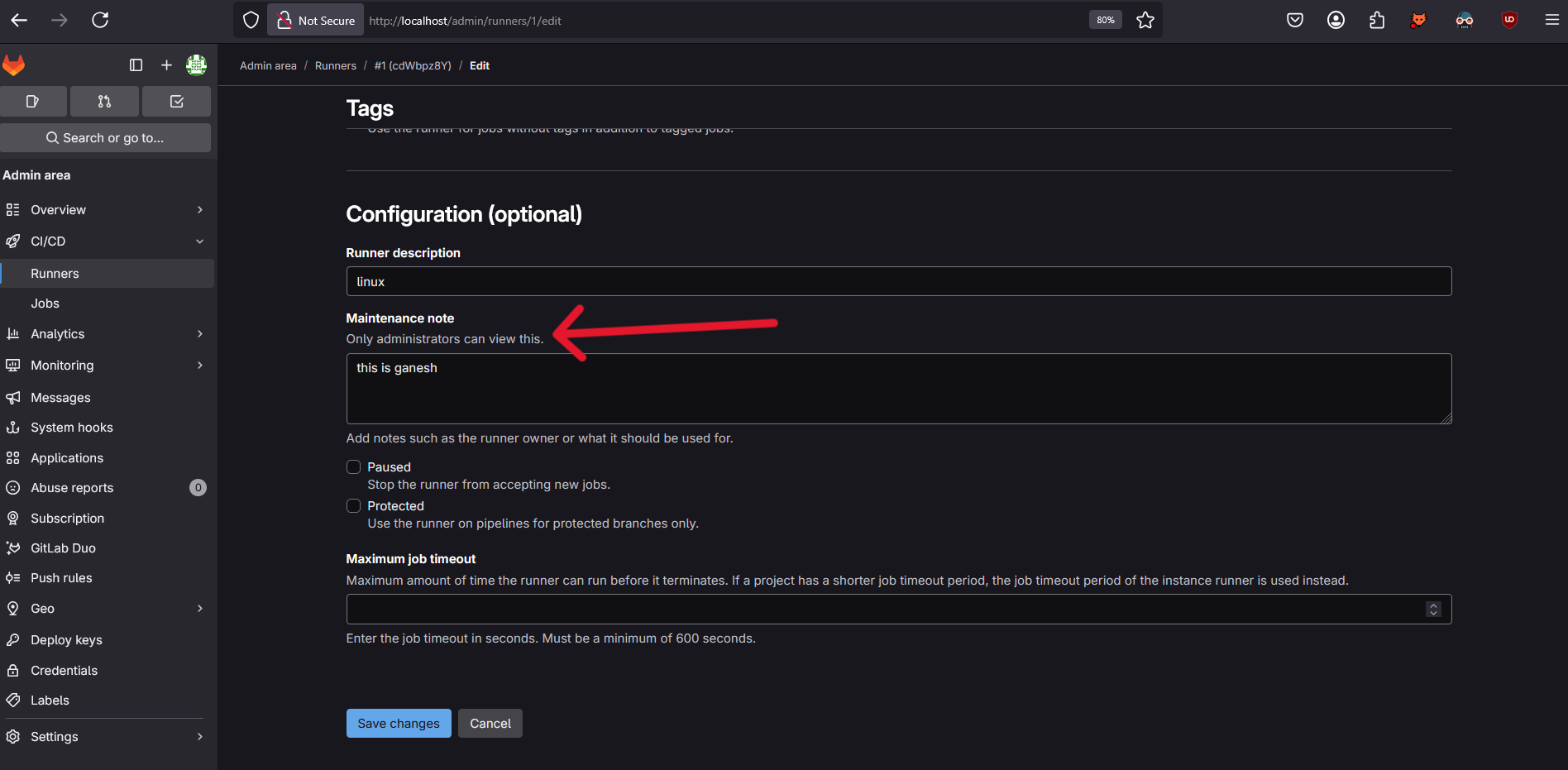
Task: Go to Runners breadcrumb link
Action: click(x=335, y=66)
